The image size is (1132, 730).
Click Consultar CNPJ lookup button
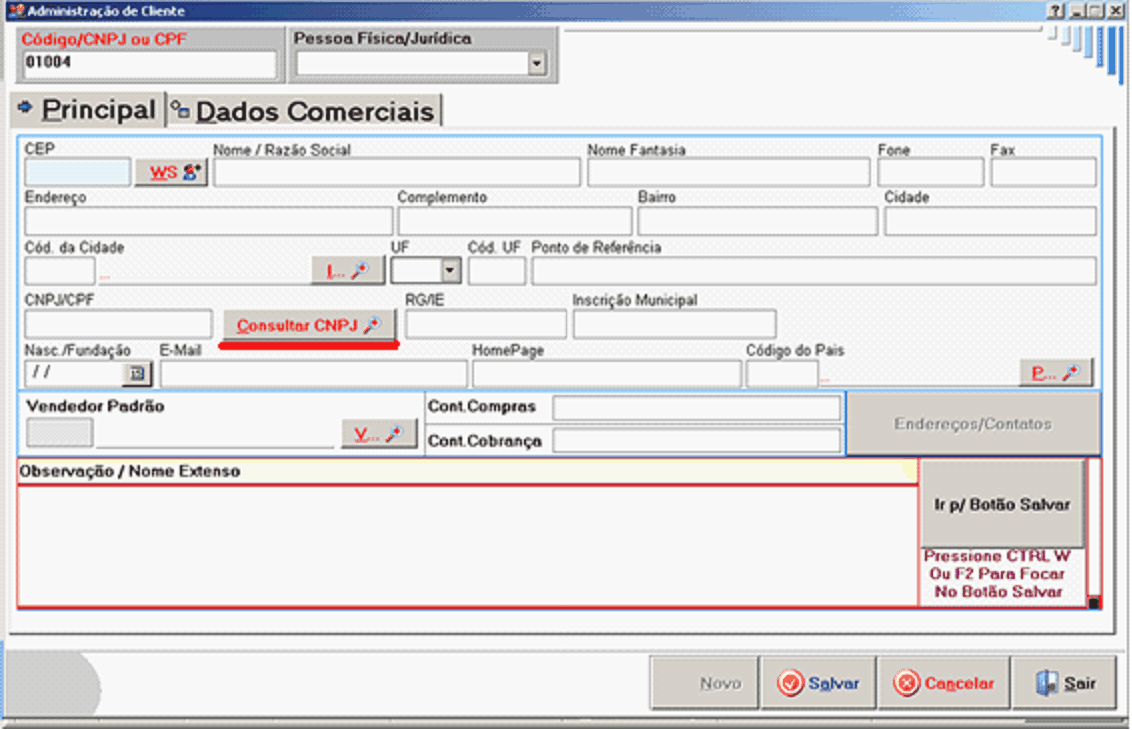tap(309, 325)
